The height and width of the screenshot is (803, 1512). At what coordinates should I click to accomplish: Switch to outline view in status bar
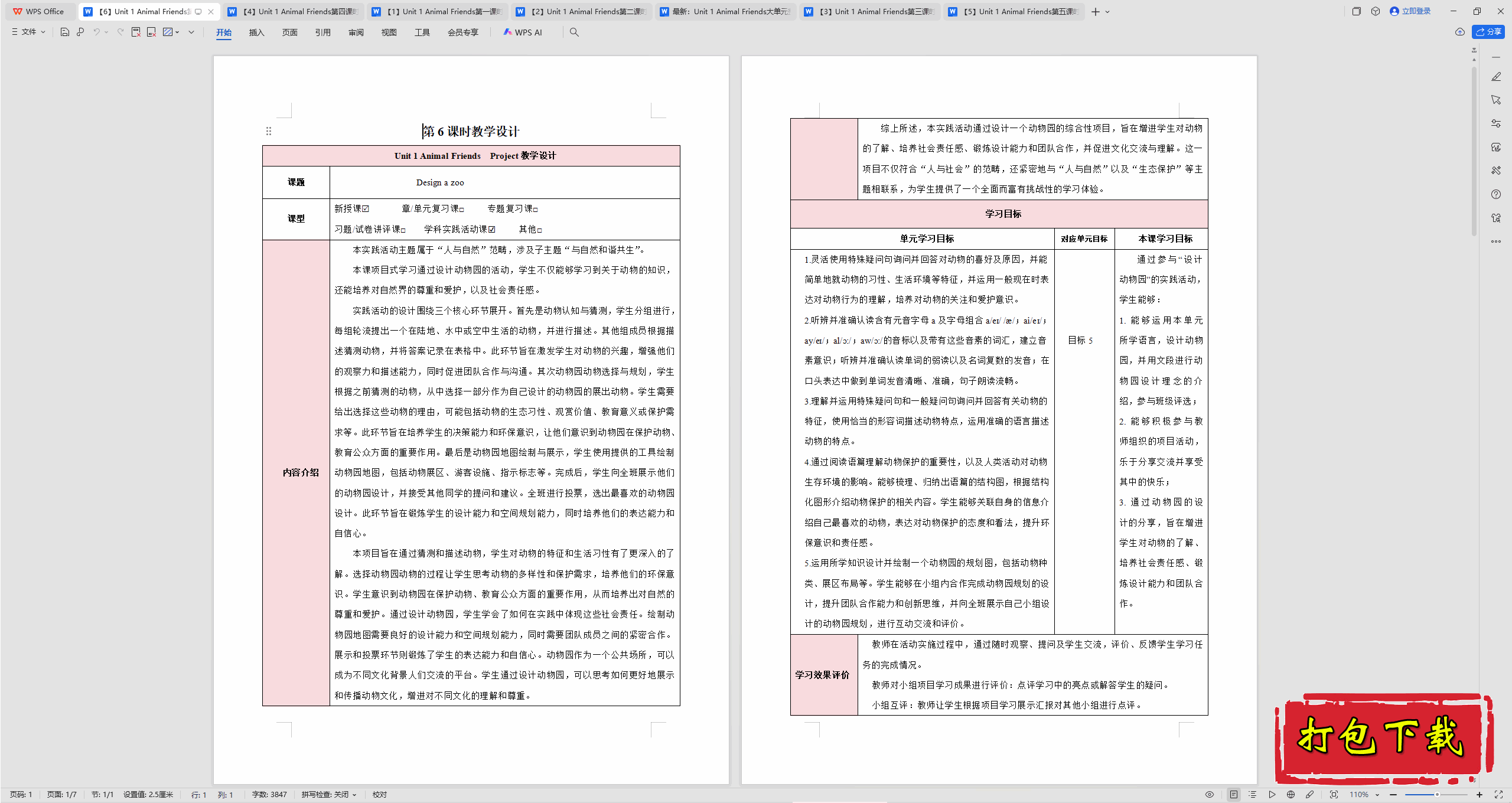(x=1252, y=795)
